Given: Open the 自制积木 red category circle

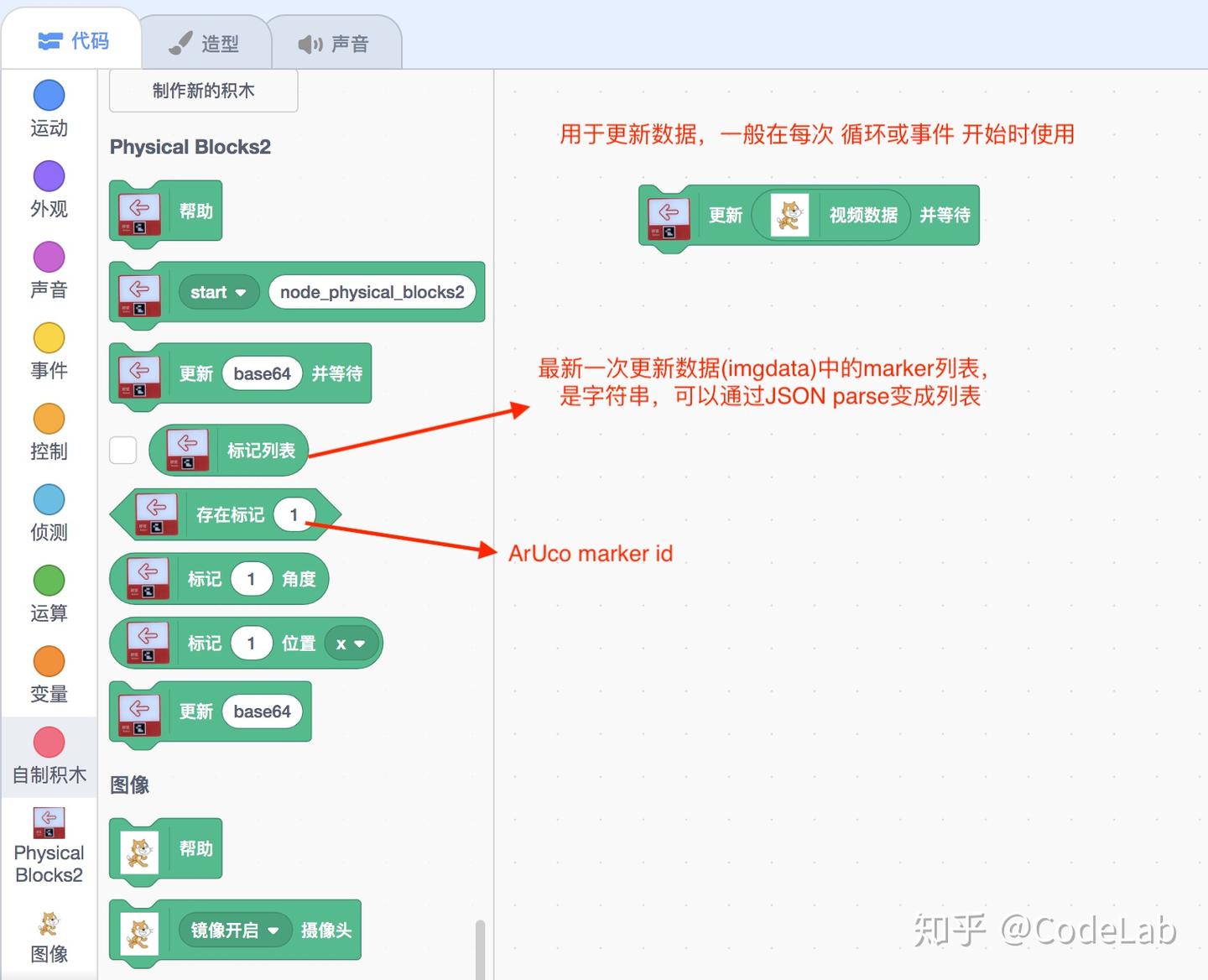Looking at the screenshot, I should 49,743.
